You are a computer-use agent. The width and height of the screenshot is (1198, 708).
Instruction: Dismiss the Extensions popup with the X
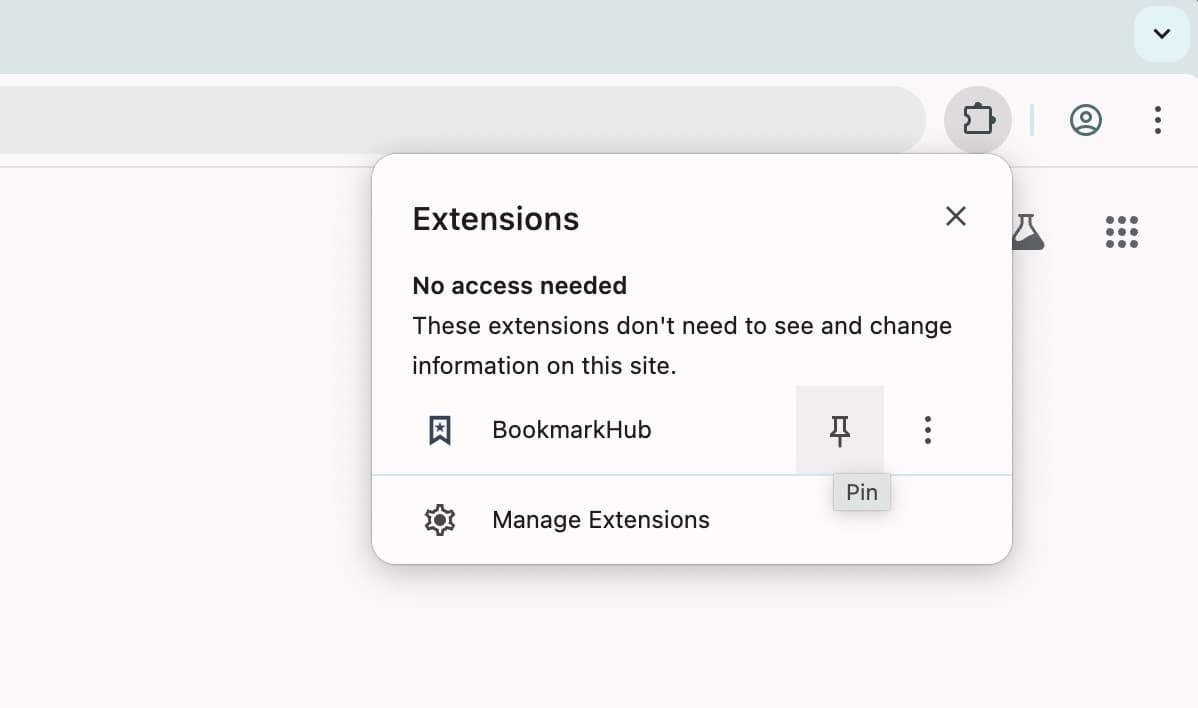click(955, 216)
